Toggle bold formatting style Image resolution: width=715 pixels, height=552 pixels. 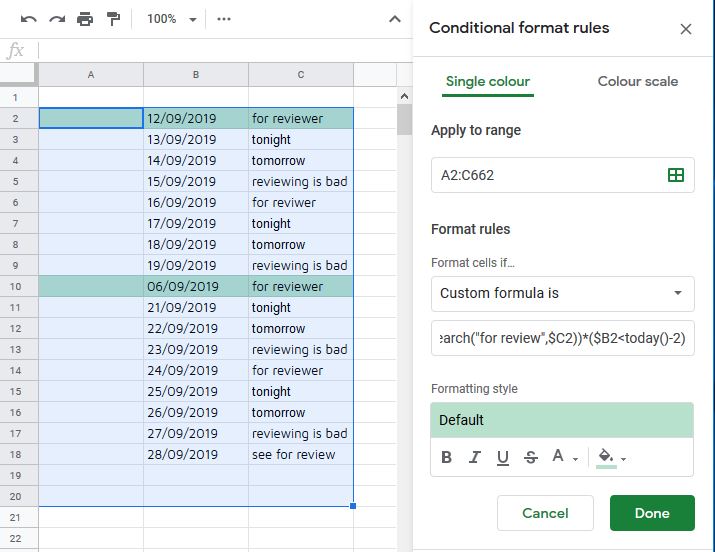pos(447,457)
